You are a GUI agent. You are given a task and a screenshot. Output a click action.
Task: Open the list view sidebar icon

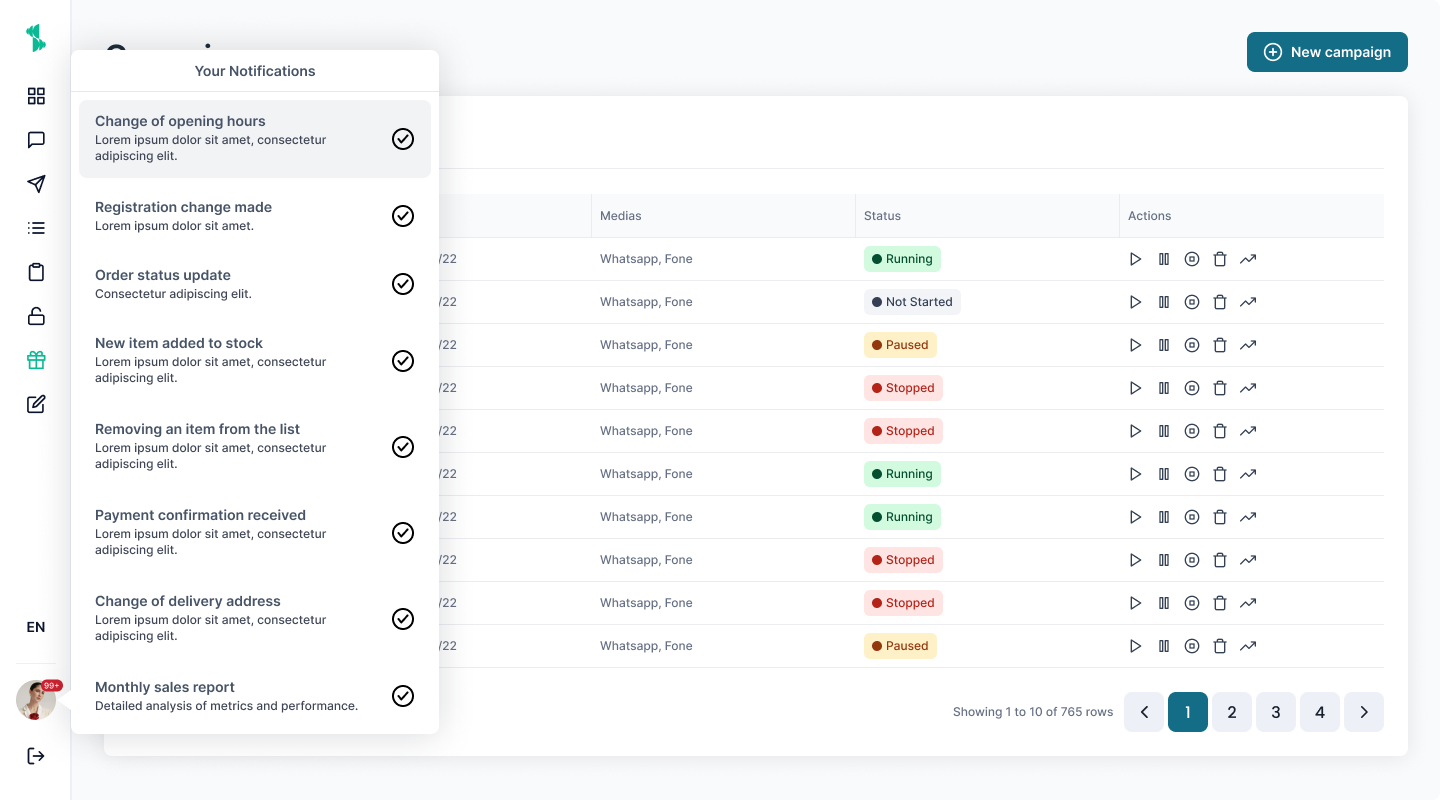[36, 228]
